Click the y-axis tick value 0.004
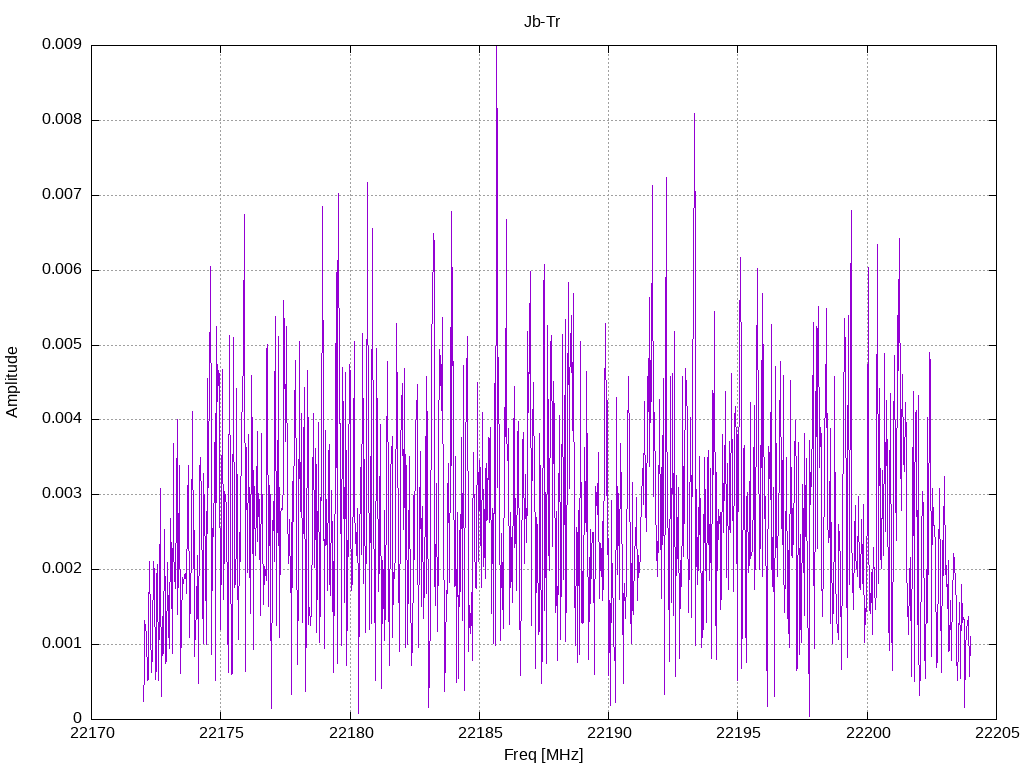Image resolution: width=1024 pixels, height=768 pixels. (61, 418)
